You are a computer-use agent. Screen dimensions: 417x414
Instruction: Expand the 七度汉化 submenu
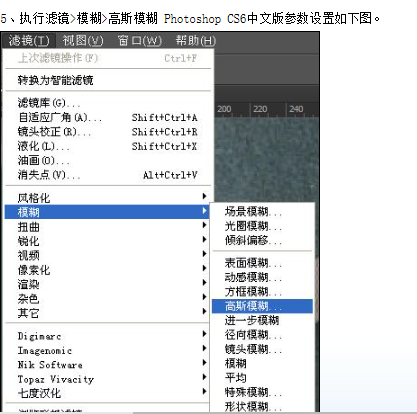[x=107, y=393]
